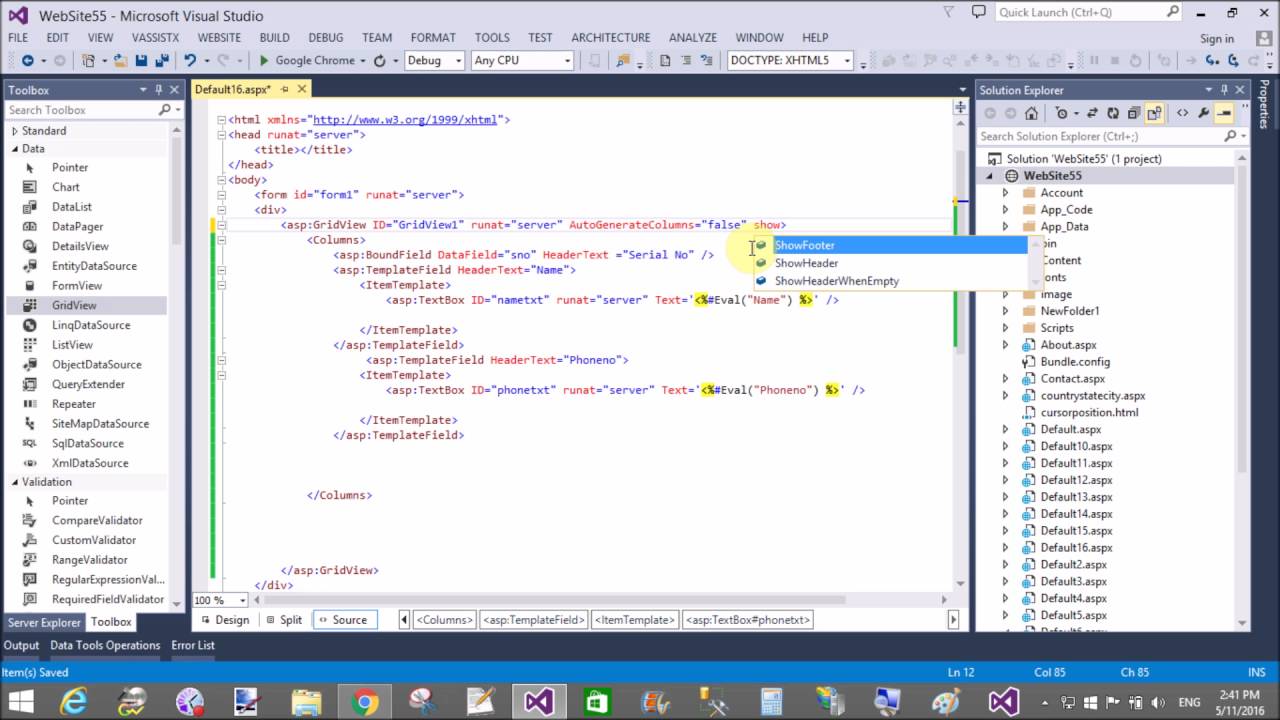Refresh the Solution Explorer tree
Image resolution: width=1280 pixels, height=720 pixels.
[x=1113, y=113]
